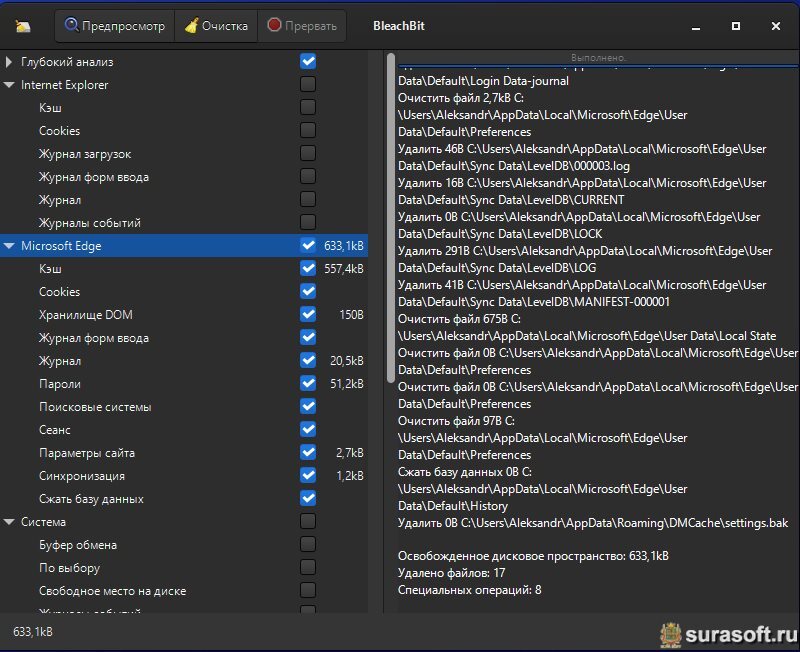800x652 pixels.
Task: Uncheck the Глубокий анализ checkbox
Action: coord(308,62)
